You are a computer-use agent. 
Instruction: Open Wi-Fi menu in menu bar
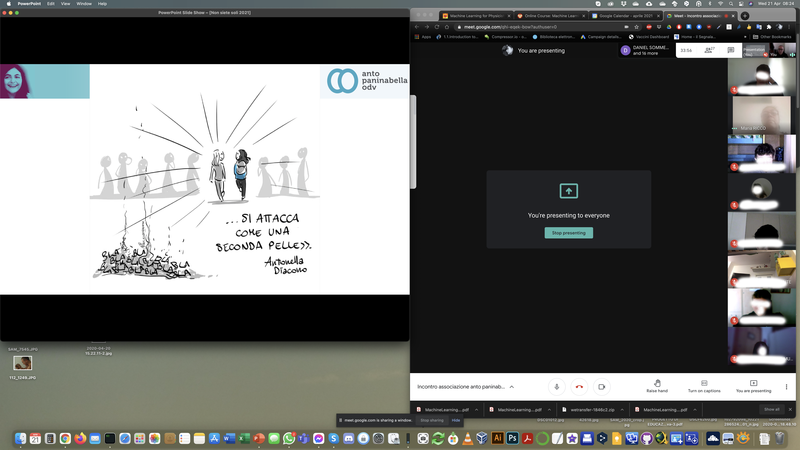click(720, 4)
